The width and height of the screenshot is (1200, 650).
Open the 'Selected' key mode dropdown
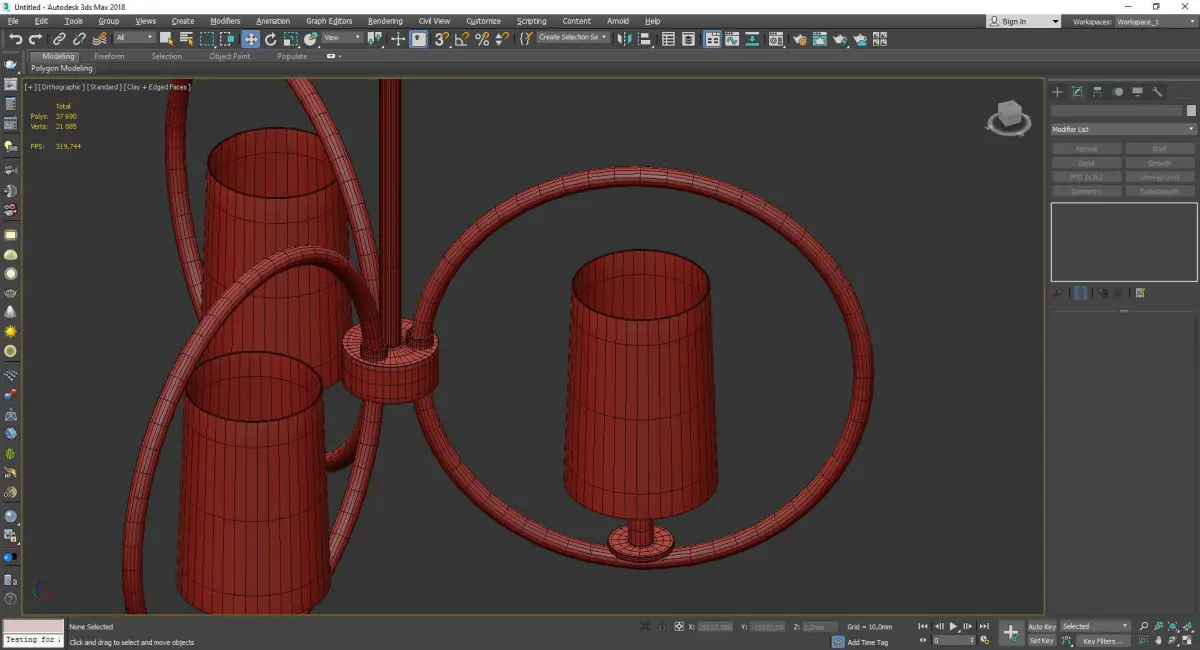[x=1095, y=626]
